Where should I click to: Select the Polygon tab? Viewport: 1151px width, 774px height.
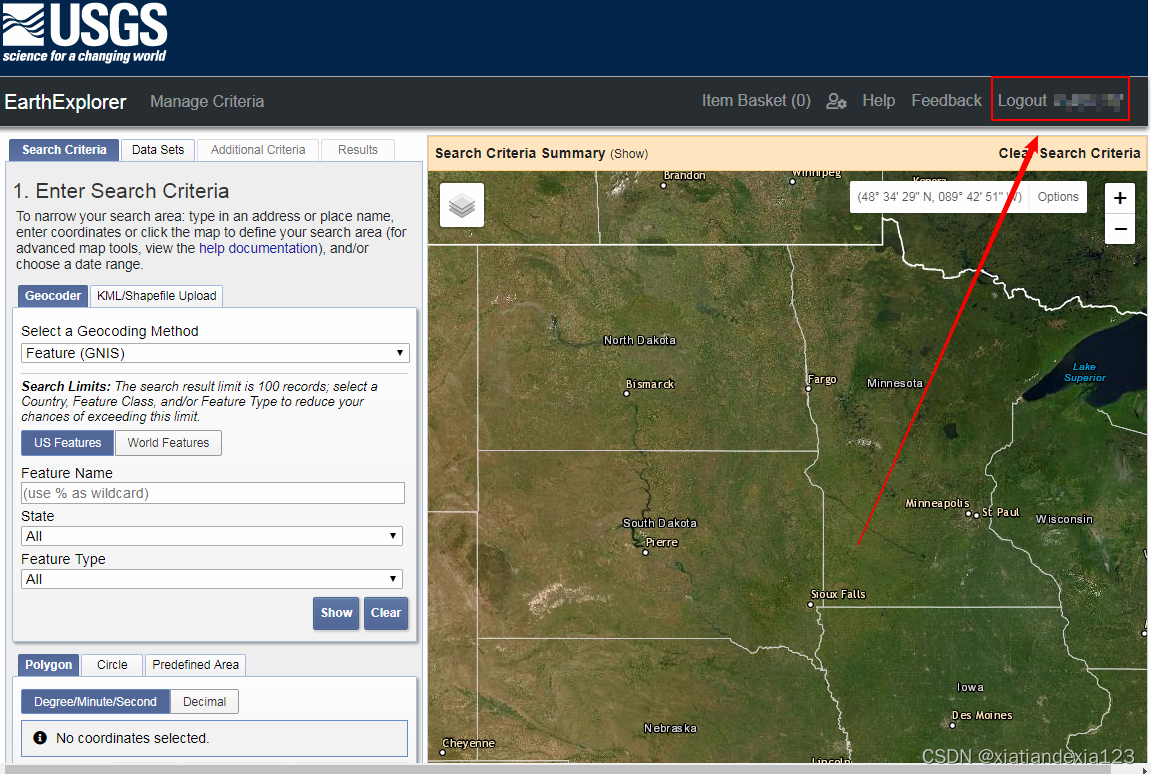click(x=48, y=665)
